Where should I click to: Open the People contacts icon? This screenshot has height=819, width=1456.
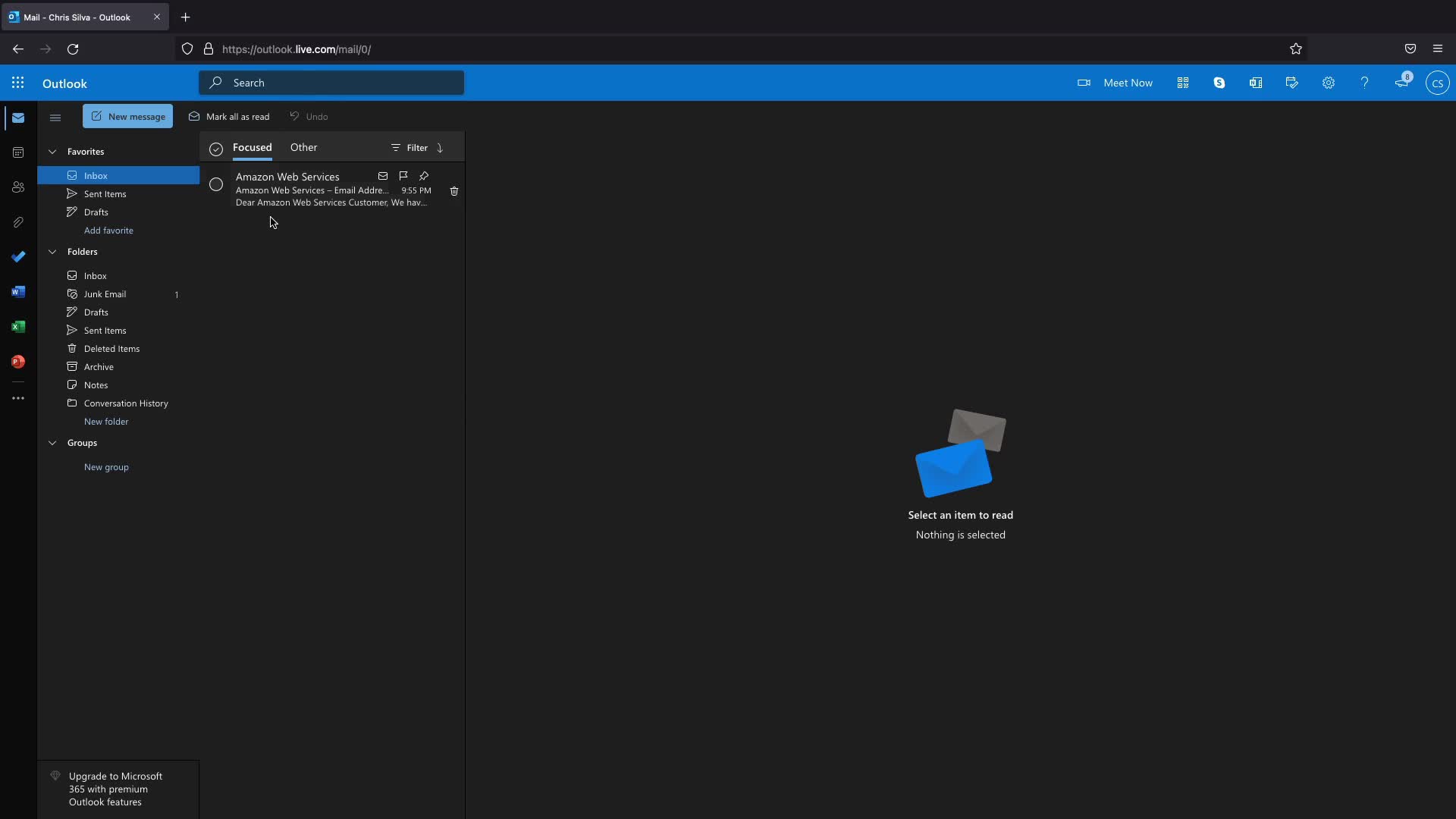(x=18, y=187)
